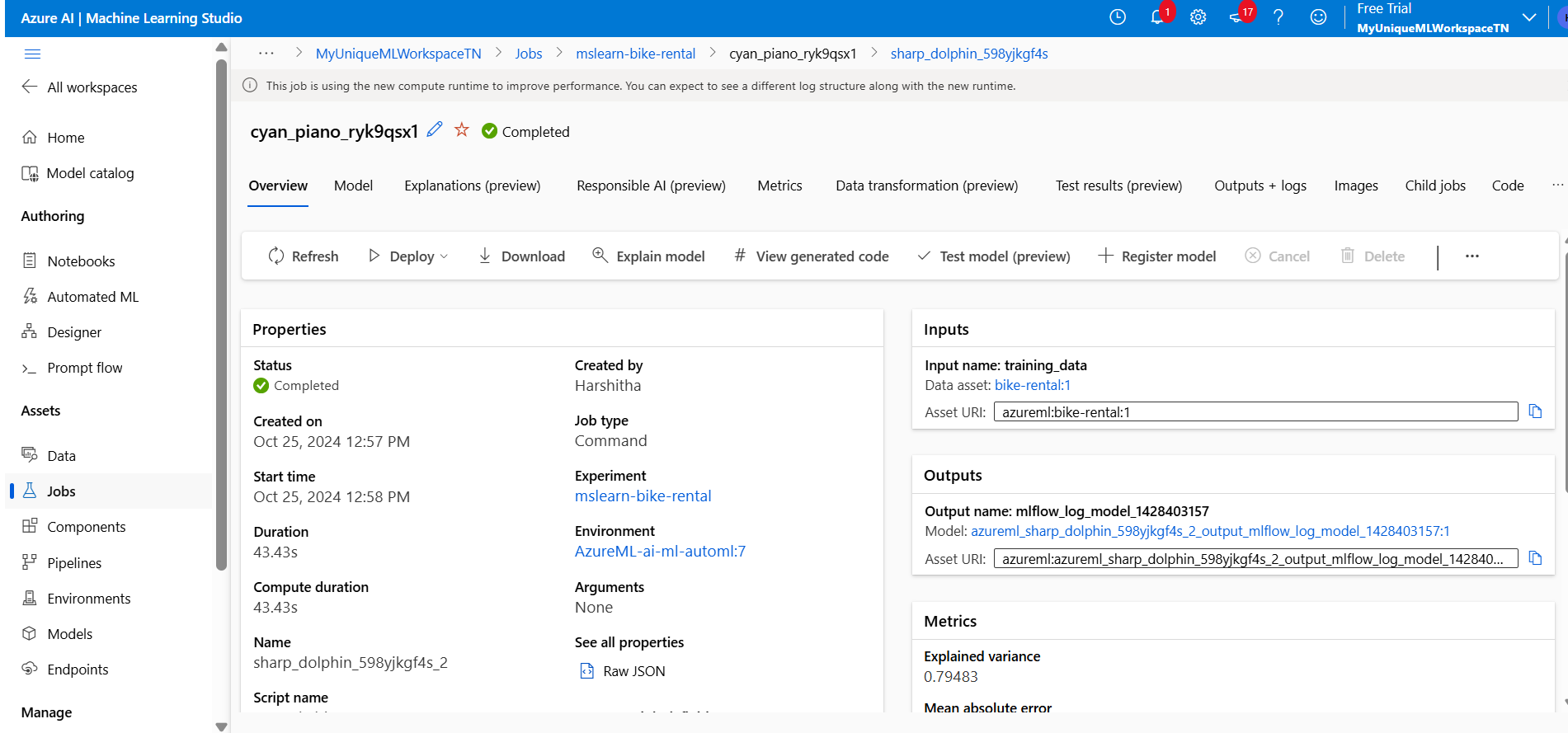Download the job outputs
Image resolution: width=1568 pixels, height=733 pixels.
[521, 256]
